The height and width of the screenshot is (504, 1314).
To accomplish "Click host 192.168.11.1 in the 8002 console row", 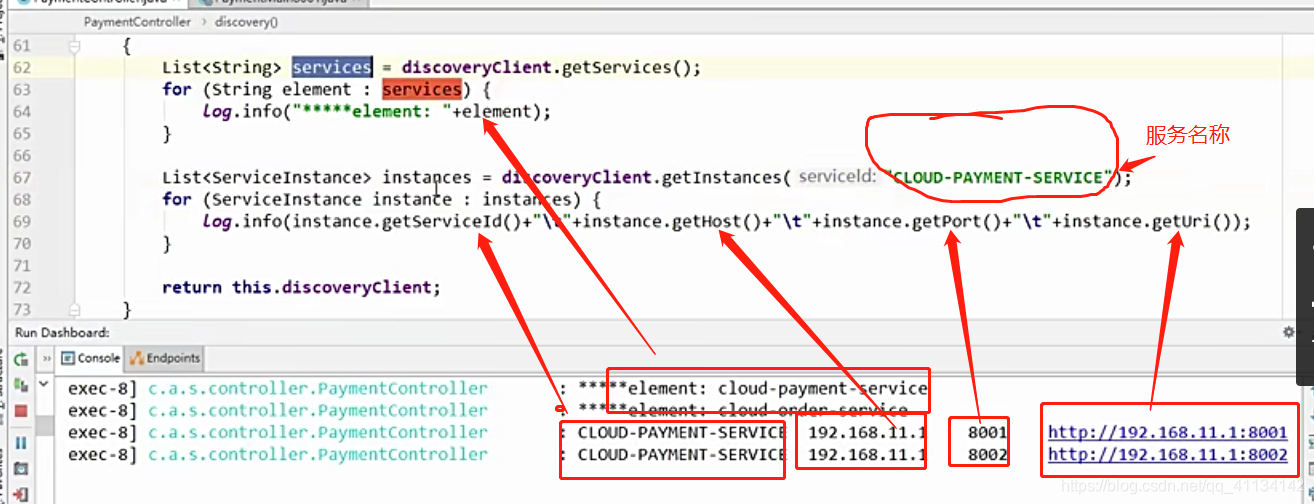I will coord(867,455).
